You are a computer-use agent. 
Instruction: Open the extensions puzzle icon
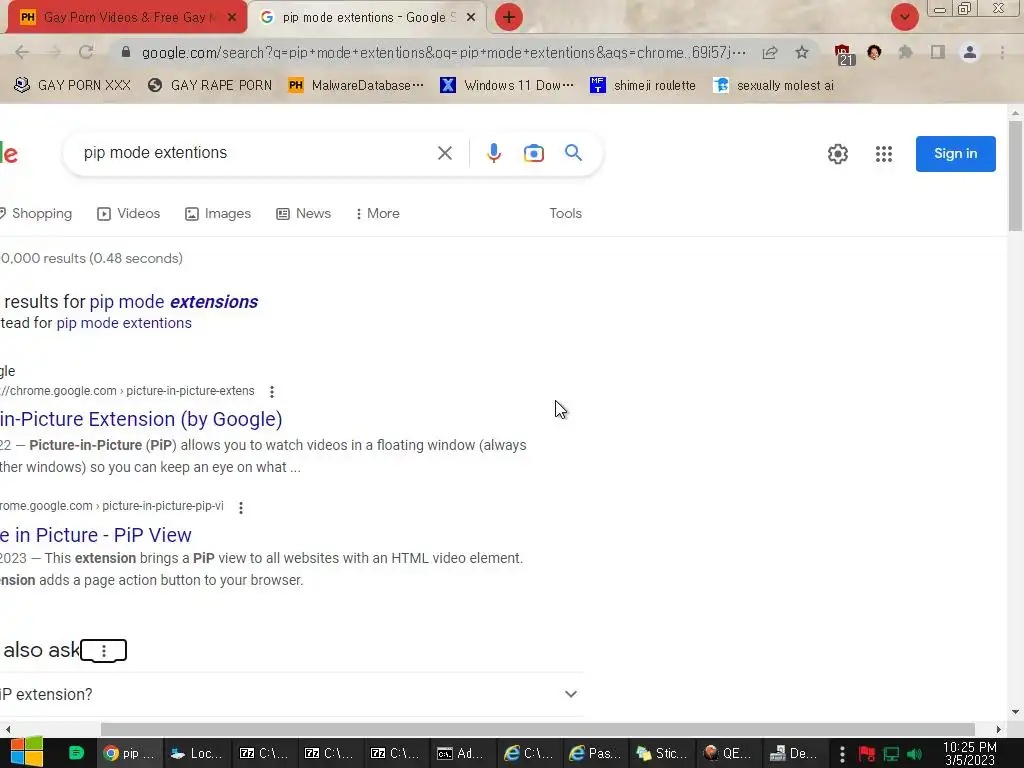pos(905,52)
